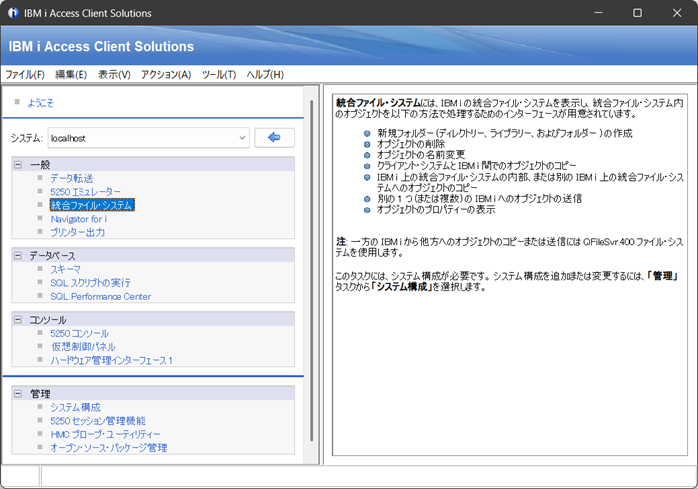Collapse the データベース section

(x=18, y=256)
